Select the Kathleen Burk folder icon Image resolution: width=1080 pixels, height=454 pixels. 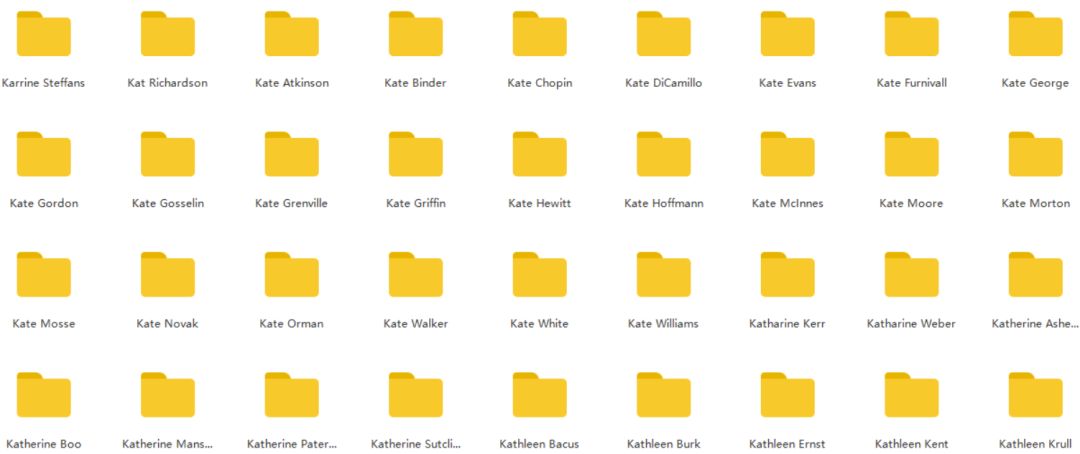[x=663, y=395]
